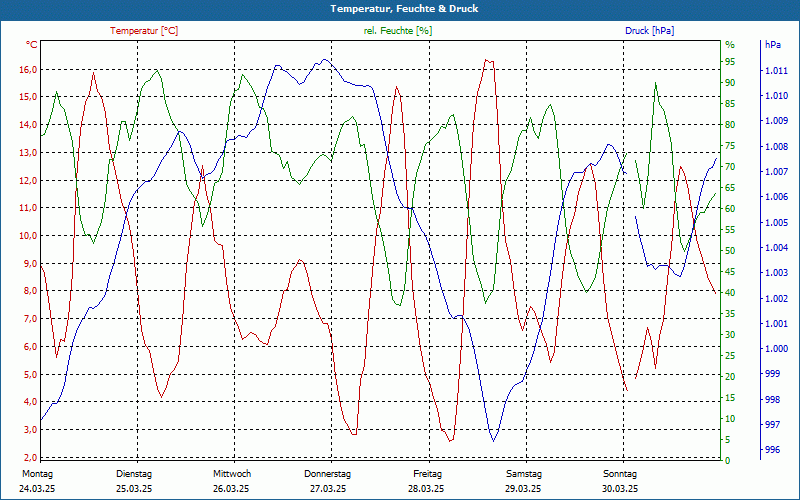Select the green 'rel. Feuchte [%]' legend label
The image size is (800, 500).
(398, 31)
